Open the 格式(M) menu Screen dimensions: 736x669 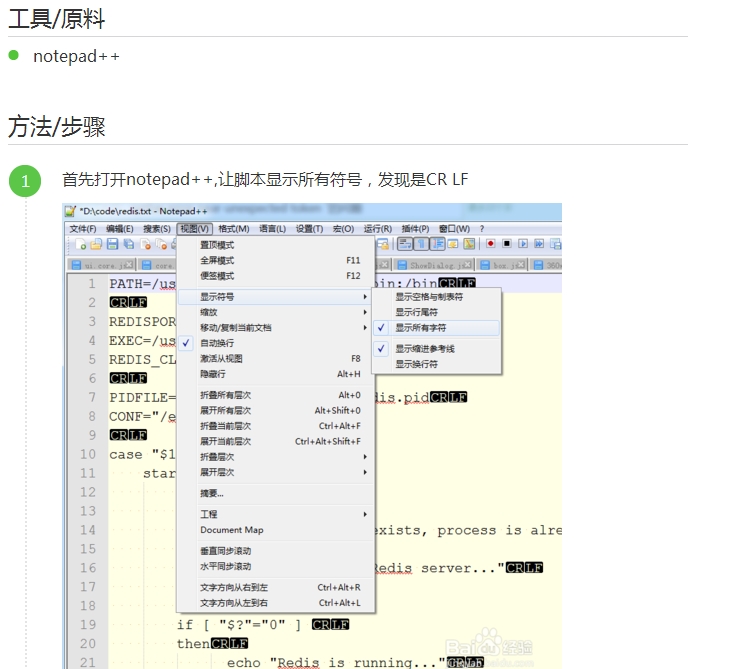pyautogui.click(x=234, y=229)
